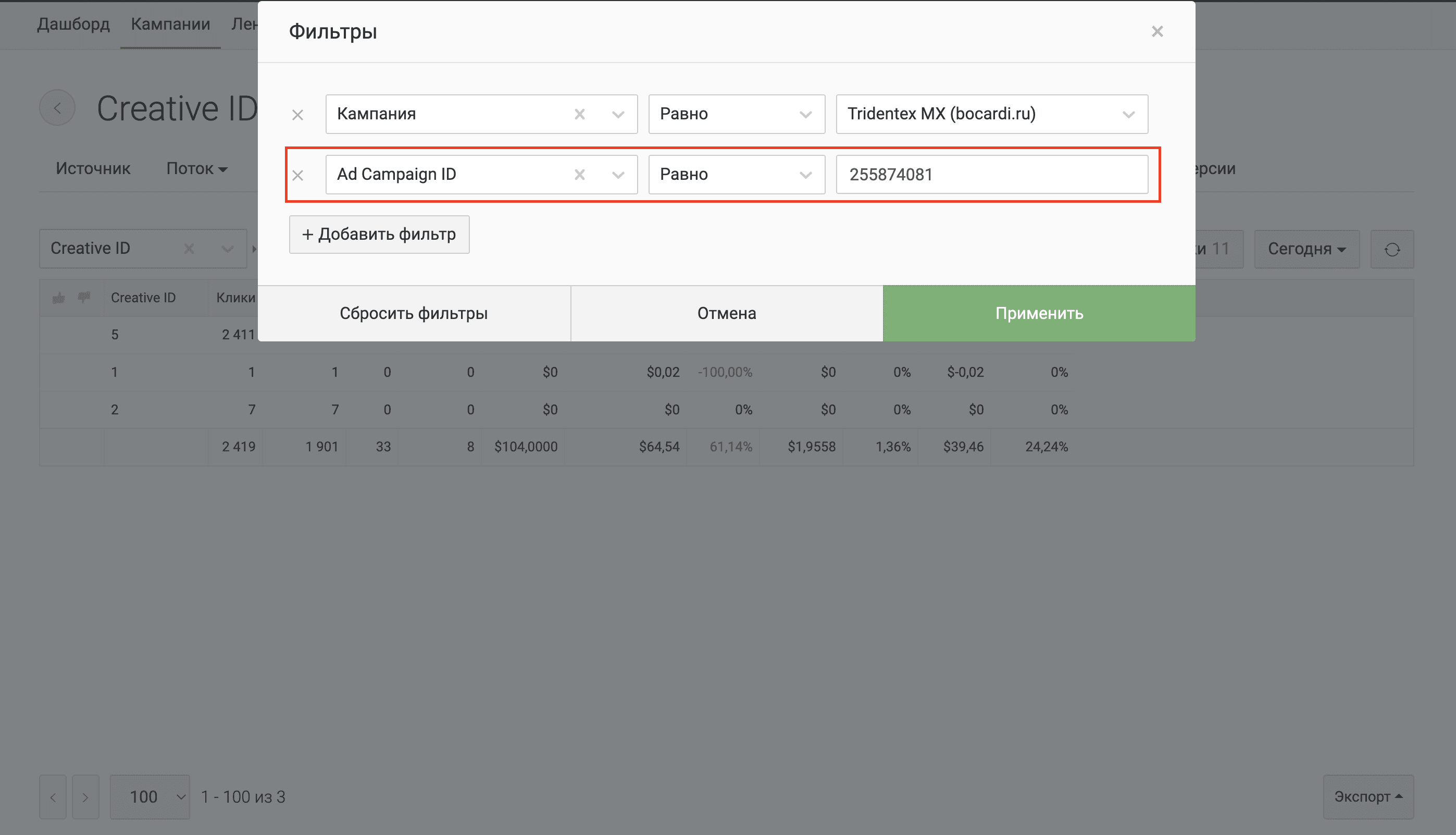
Task: Open the Источник tab
Action: tap(93, 168)
